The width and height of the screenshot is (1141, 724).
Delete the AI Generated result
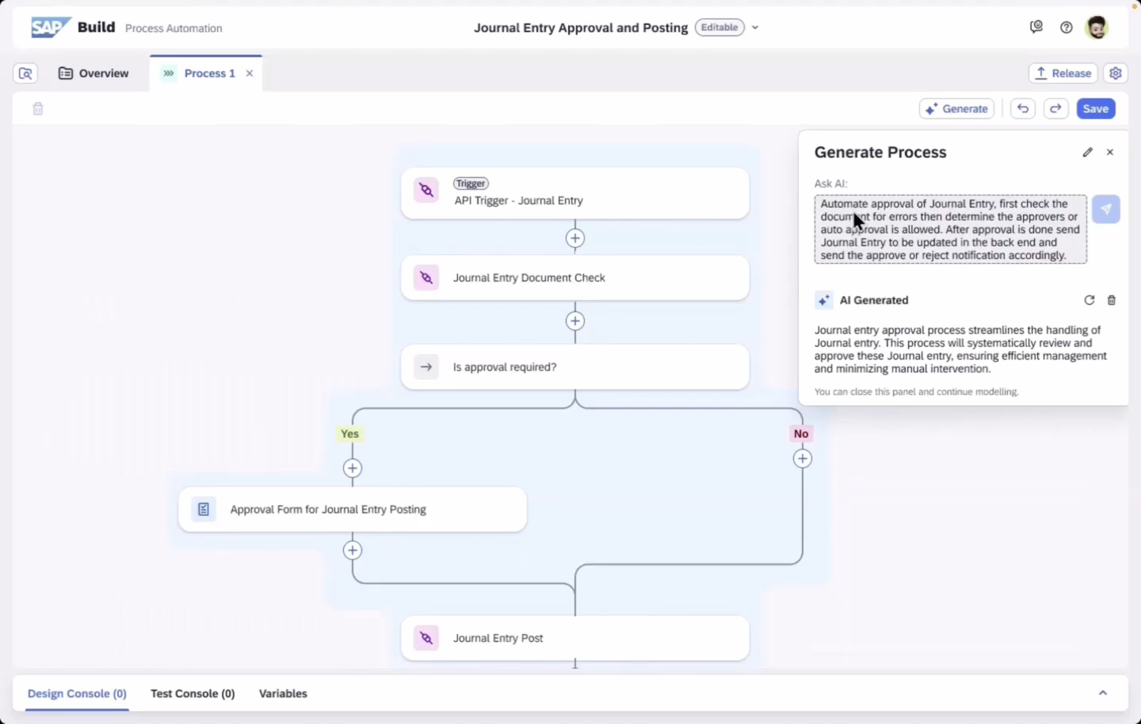coord(1111,300)
